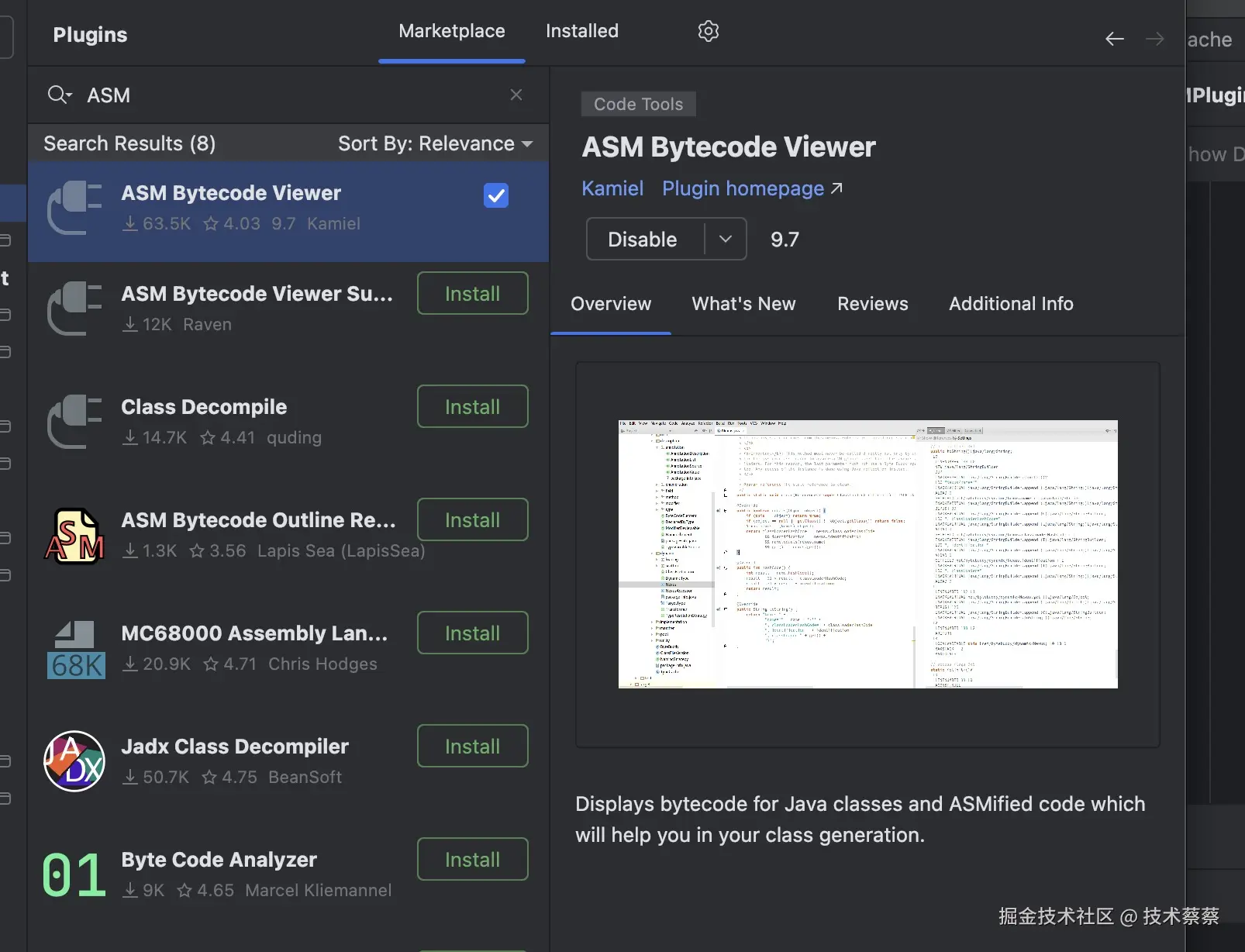The width and height of the screenshot is (1245, 952).
Task: Click the ASM Bytecode Viewer Support plugin icon
Action: tap(74, 309)
